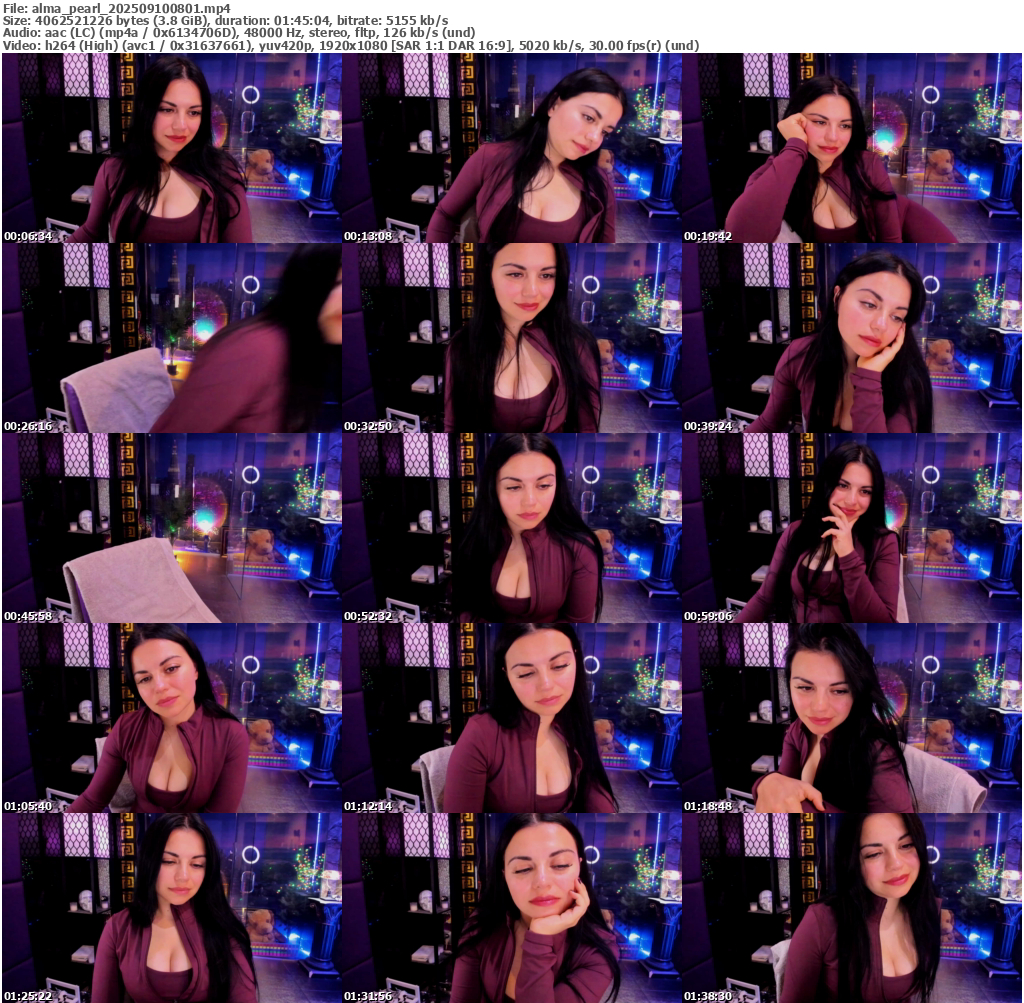Choose the frame stamped 01:38:30
This screenshot has width=1024, height=1003.
click(x=852, y=908)
